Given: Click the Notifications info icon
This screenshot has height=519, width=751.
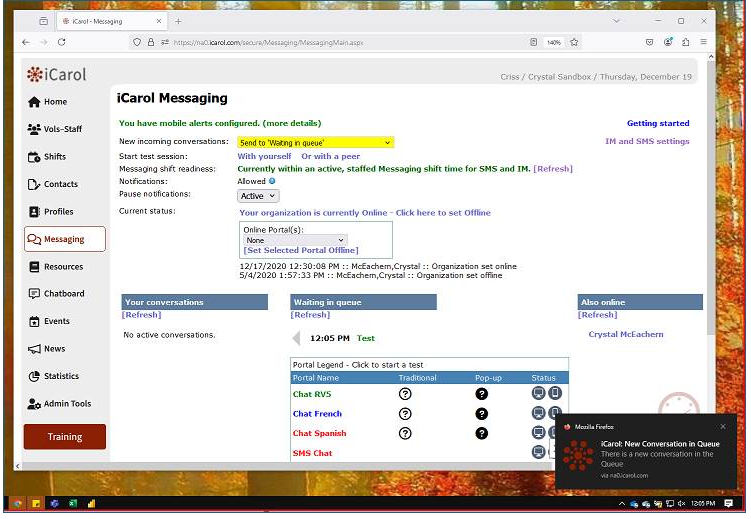Looking at the screenshot, I should click(273, 182).
